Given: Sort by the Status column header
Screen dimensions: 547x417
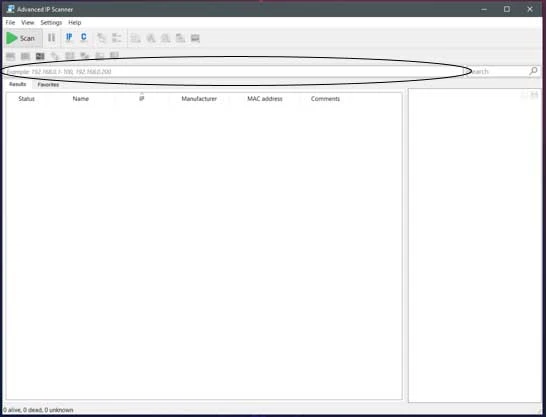Looking at the screenshot, I should (x=27, y=99).
